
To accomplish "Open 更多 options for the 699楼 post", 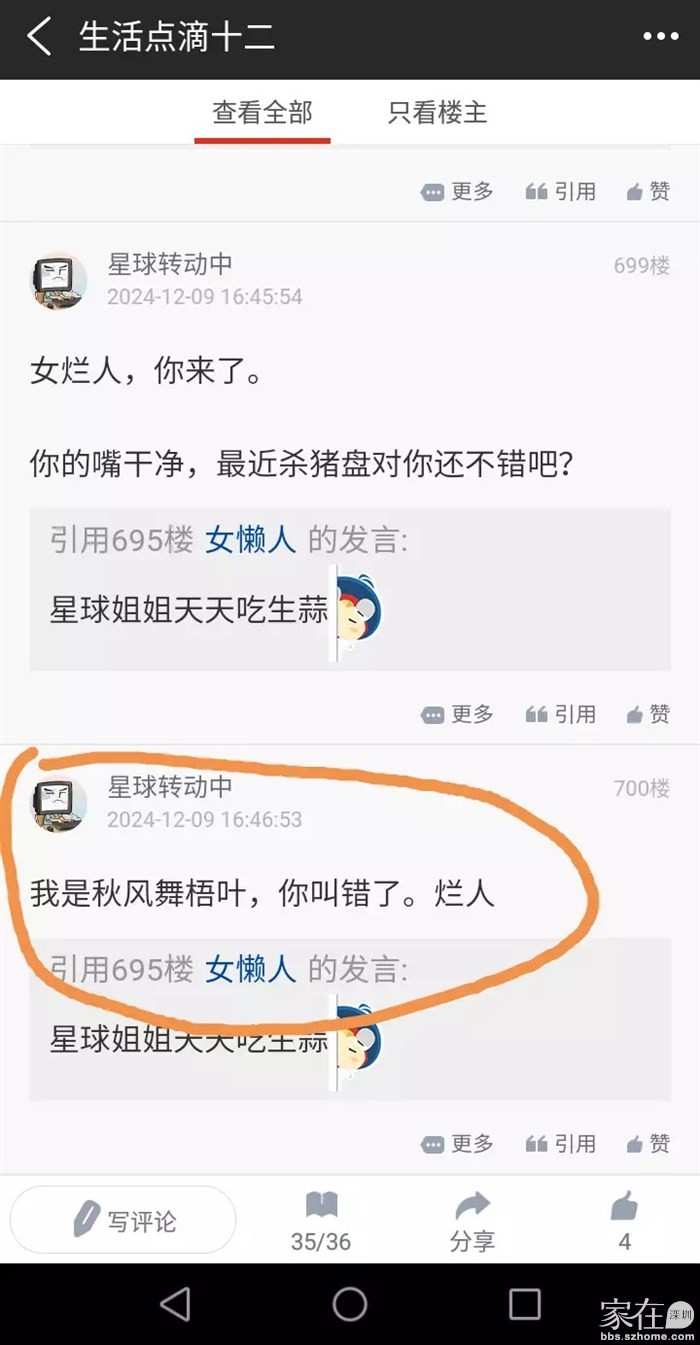I will click(457, 714).
